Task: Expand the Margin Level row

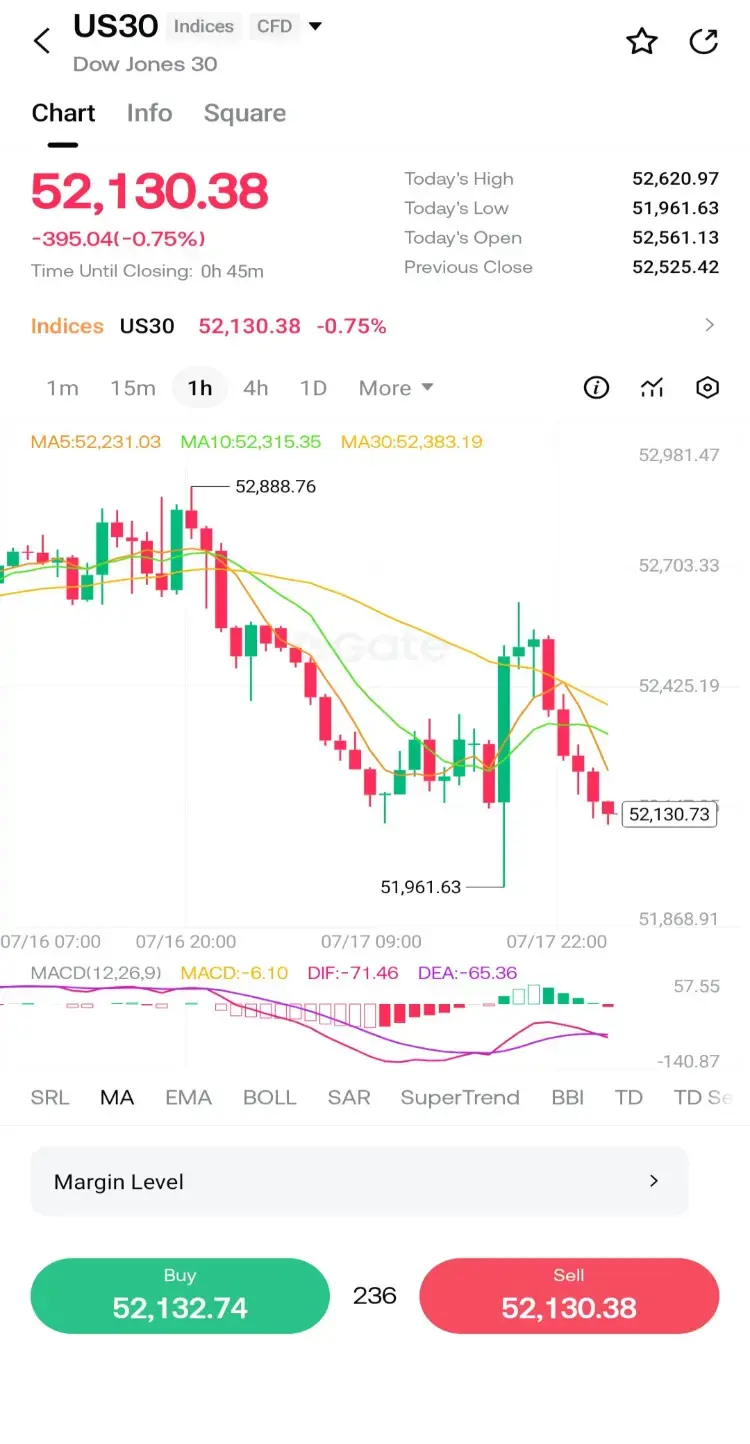Action: (359, 1181)
